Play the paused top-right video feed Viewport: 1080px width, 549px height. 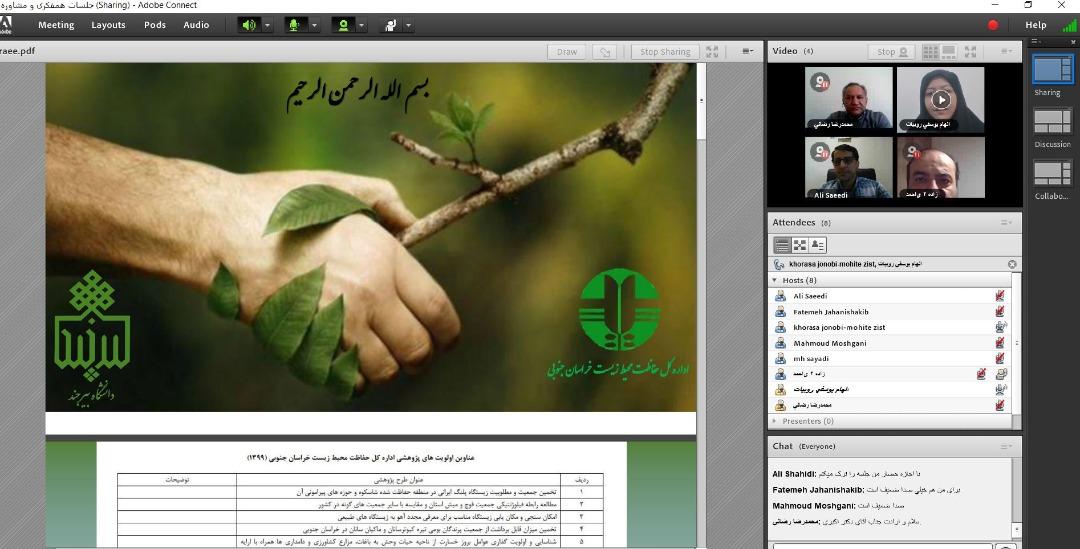(x=940, y=99)
